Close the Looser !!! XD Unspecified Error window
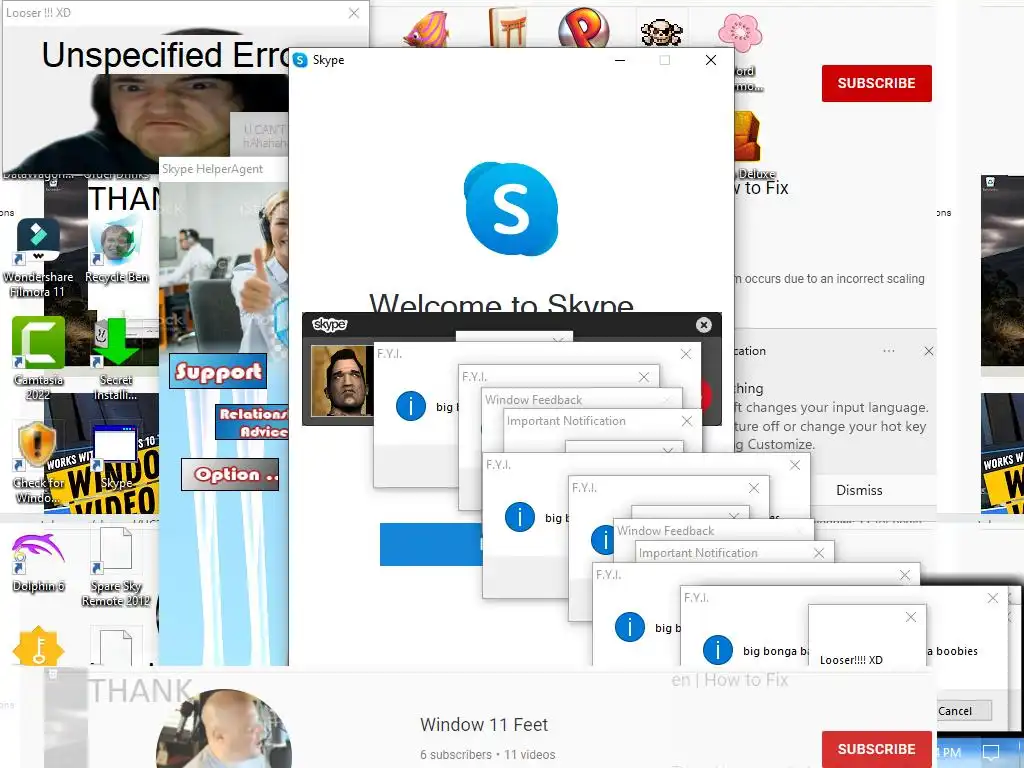Viewport: 1024px width, 768px height. pos(353,13)
